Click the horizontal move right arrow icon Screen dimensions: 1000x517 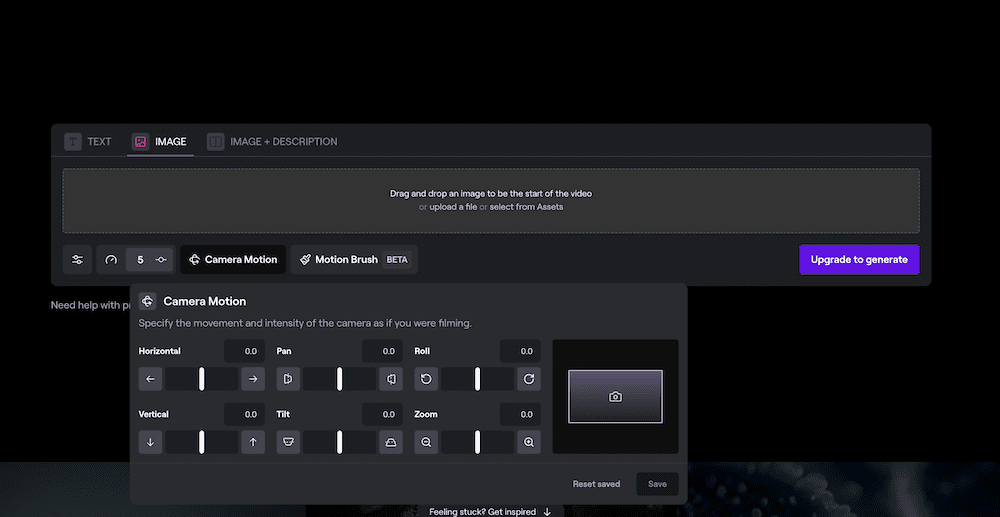coord(253,379)
